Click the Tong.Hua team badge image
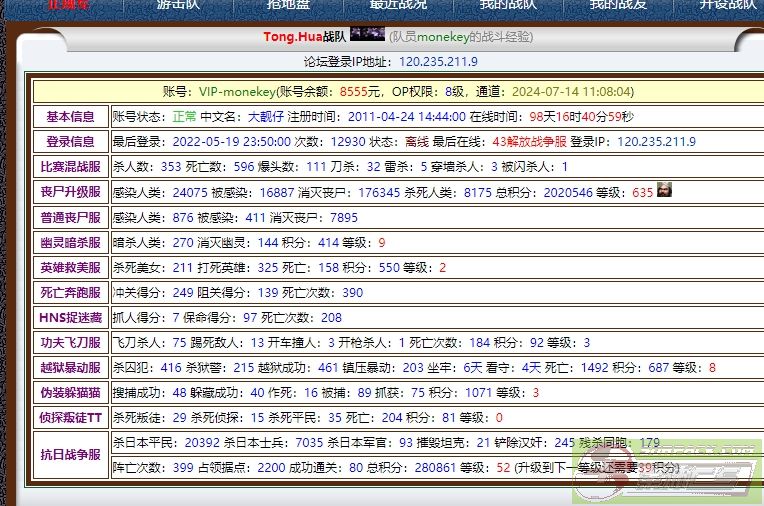This screenshot has width=764, height=506. 367,35
